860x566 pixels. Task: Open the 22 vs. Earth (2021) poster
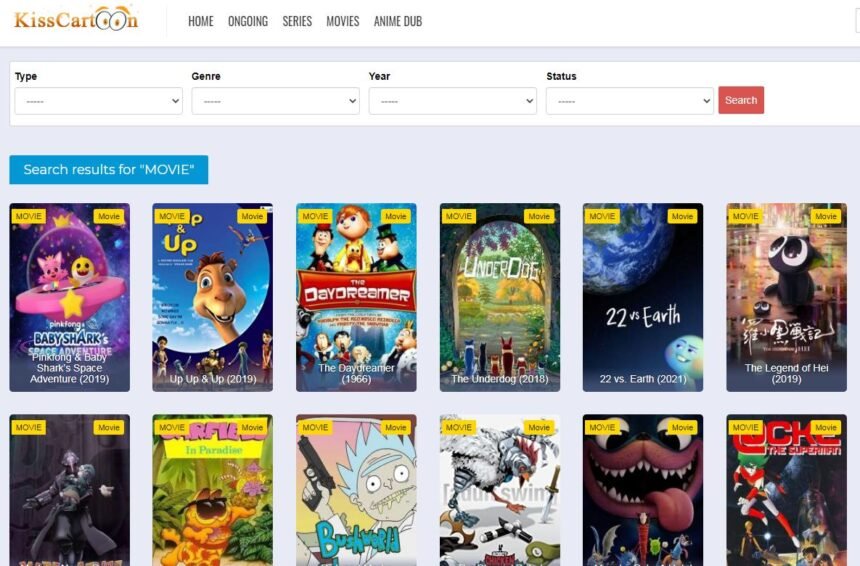(x=643, y=297)
